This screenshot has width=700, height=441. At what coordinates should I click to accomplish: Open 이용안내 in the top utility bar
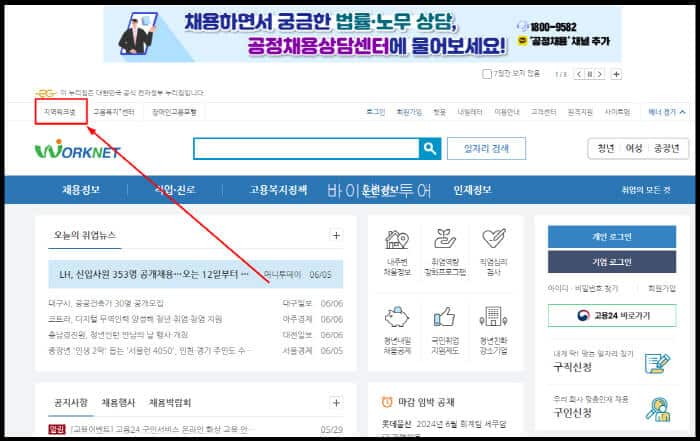(507, 112)
